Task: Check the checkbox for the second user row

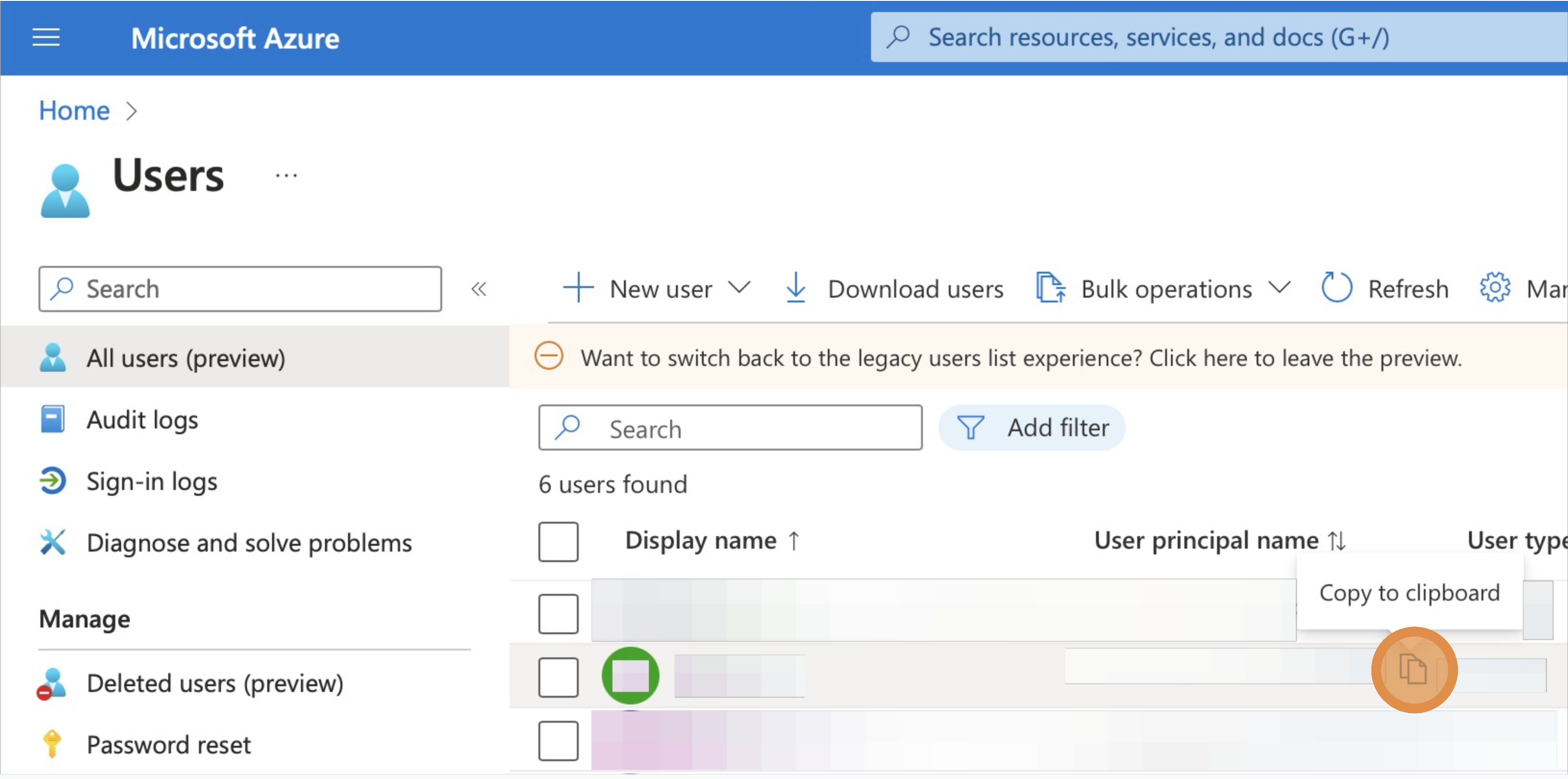Action: 558,676
